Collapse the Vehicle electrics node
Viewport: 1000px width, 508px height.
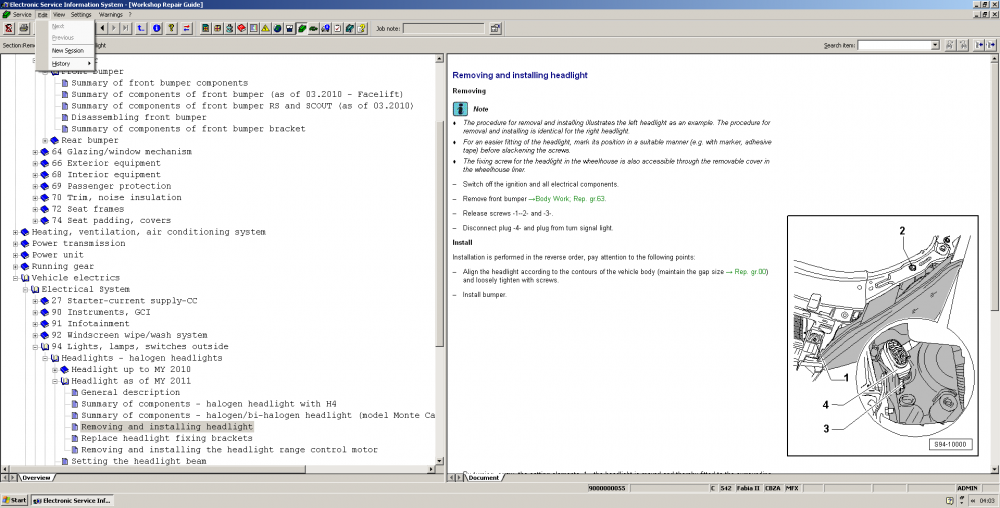click(x=15, y=278)
